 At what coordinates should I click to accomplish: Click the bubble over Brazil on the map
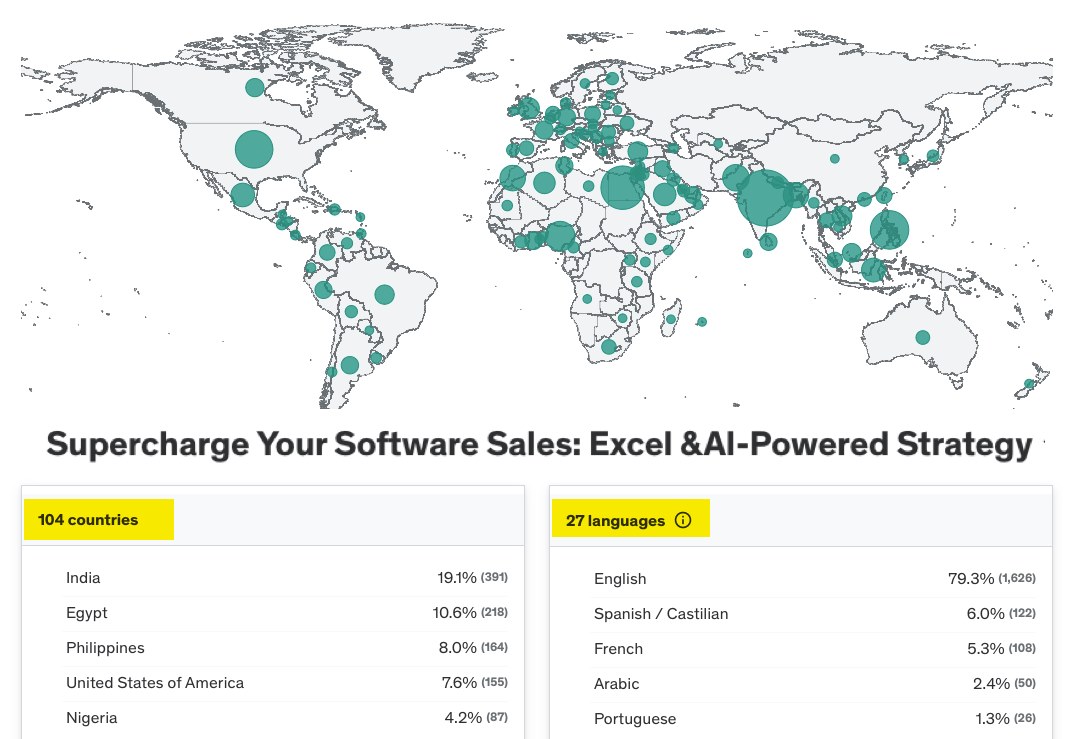pyautogui.click(x=383, y=294)
